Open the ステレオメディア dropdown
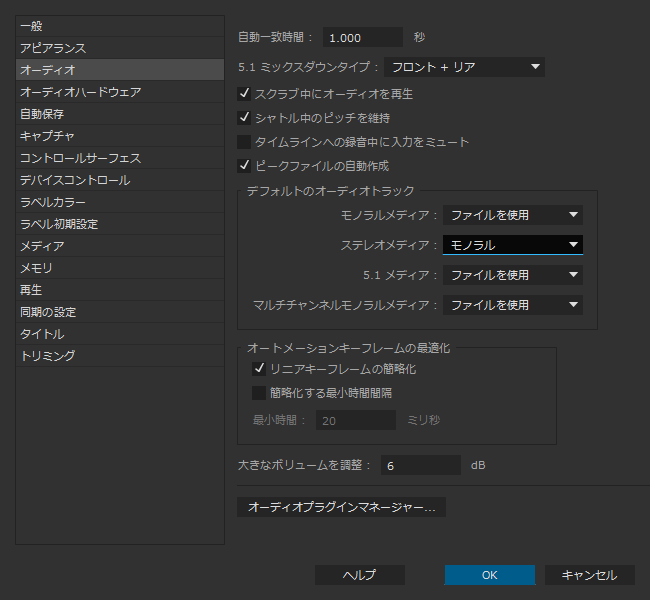Screen dimensions: 650x600 (513, 245)
